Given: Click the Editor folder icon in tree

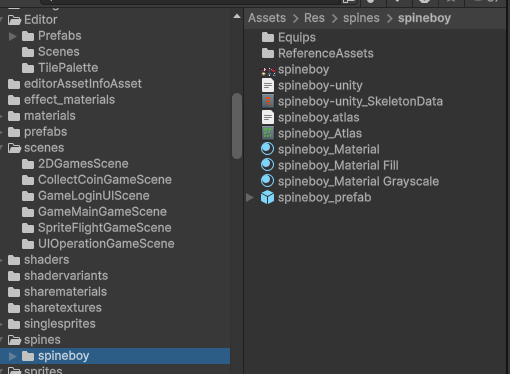Looking at the screenshot, I should (x=15, y=20).
